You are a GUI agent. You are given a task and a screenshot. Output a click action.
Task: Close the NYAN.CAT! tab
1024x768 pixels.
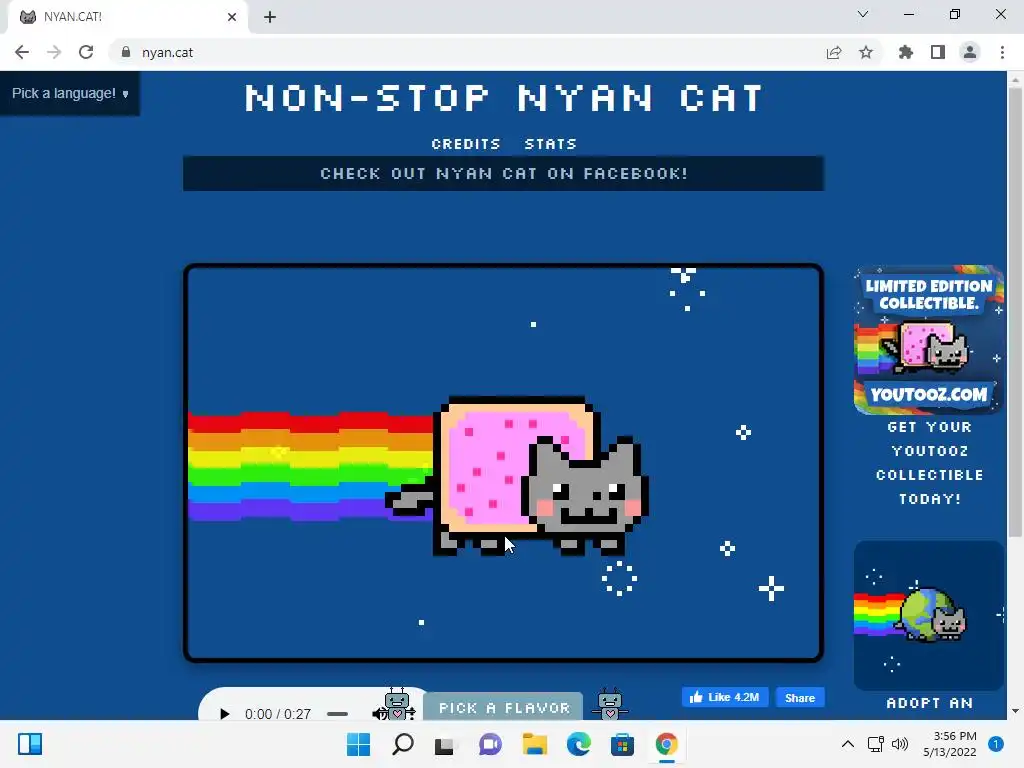(x=232, y=17)
